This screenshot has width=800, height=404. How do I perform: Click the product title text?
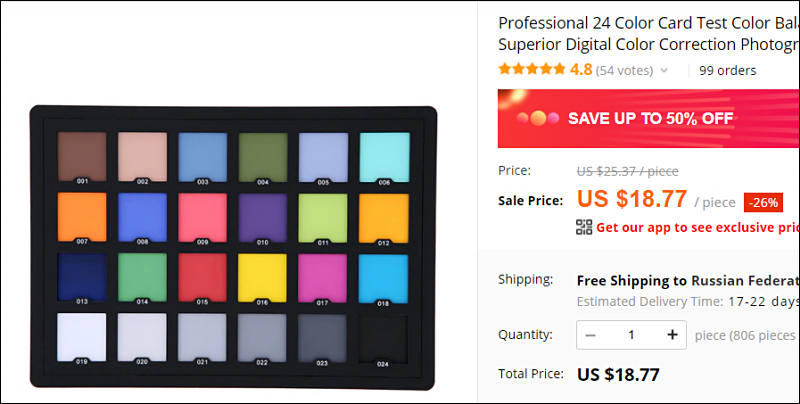point(649,33)
